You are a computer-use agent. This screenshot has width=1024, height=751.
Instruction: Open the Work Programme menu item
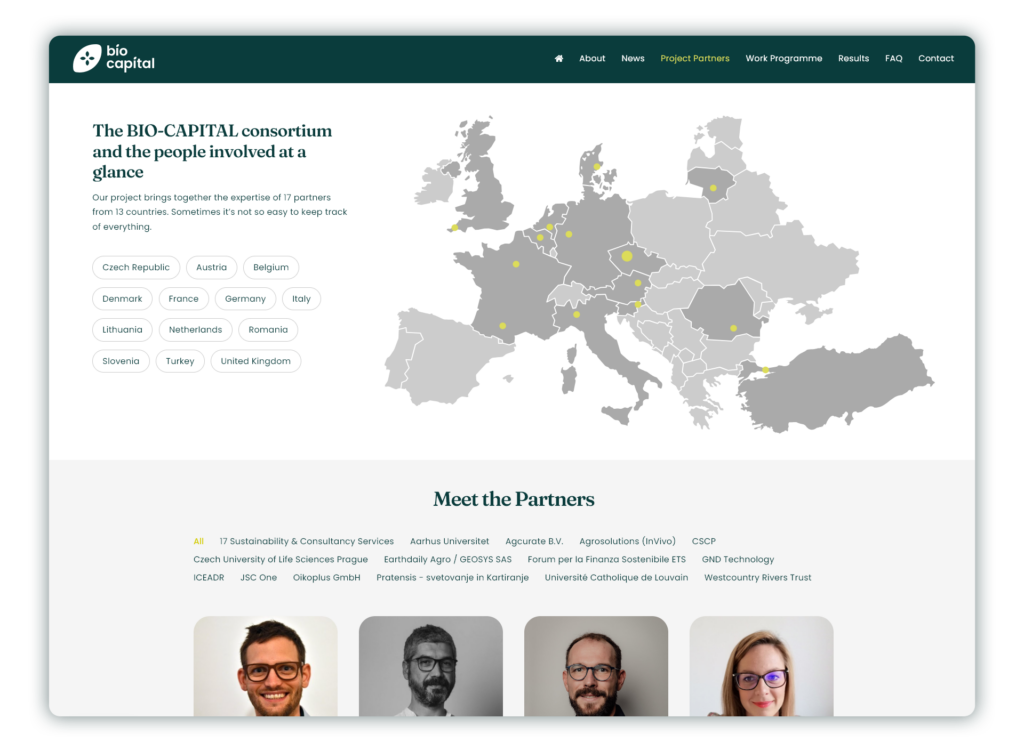(x=783, y=58)
